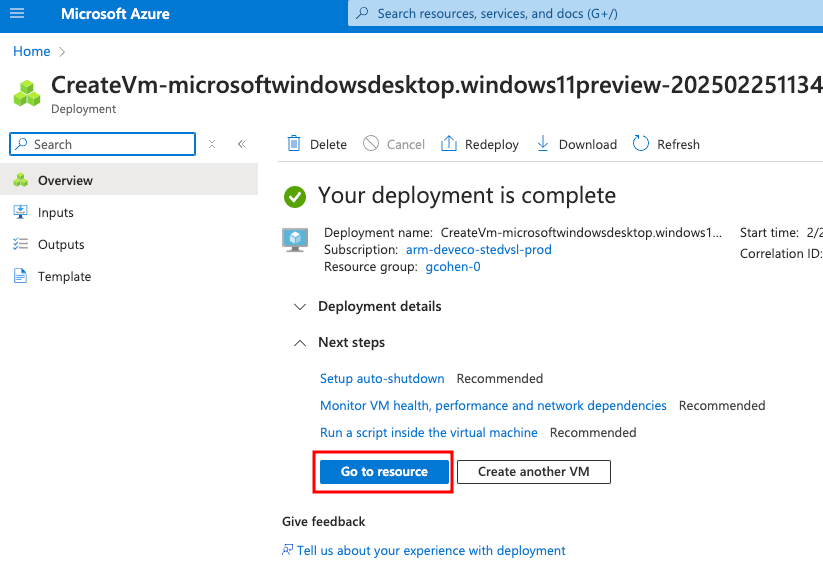Click the 'Start time:' label

coord(769,233)
